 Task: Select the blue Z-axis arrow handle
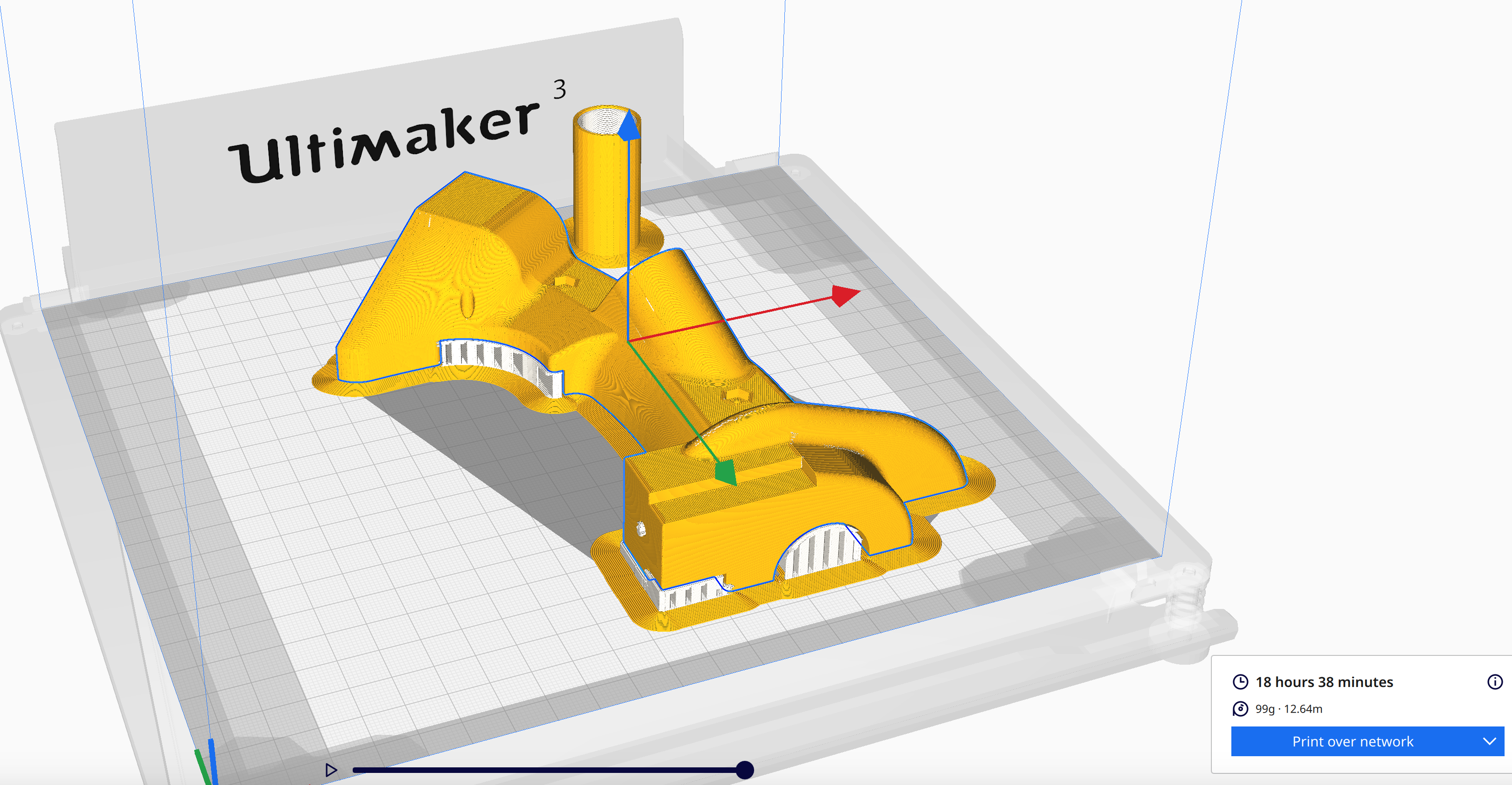click(x=629, y=125)
